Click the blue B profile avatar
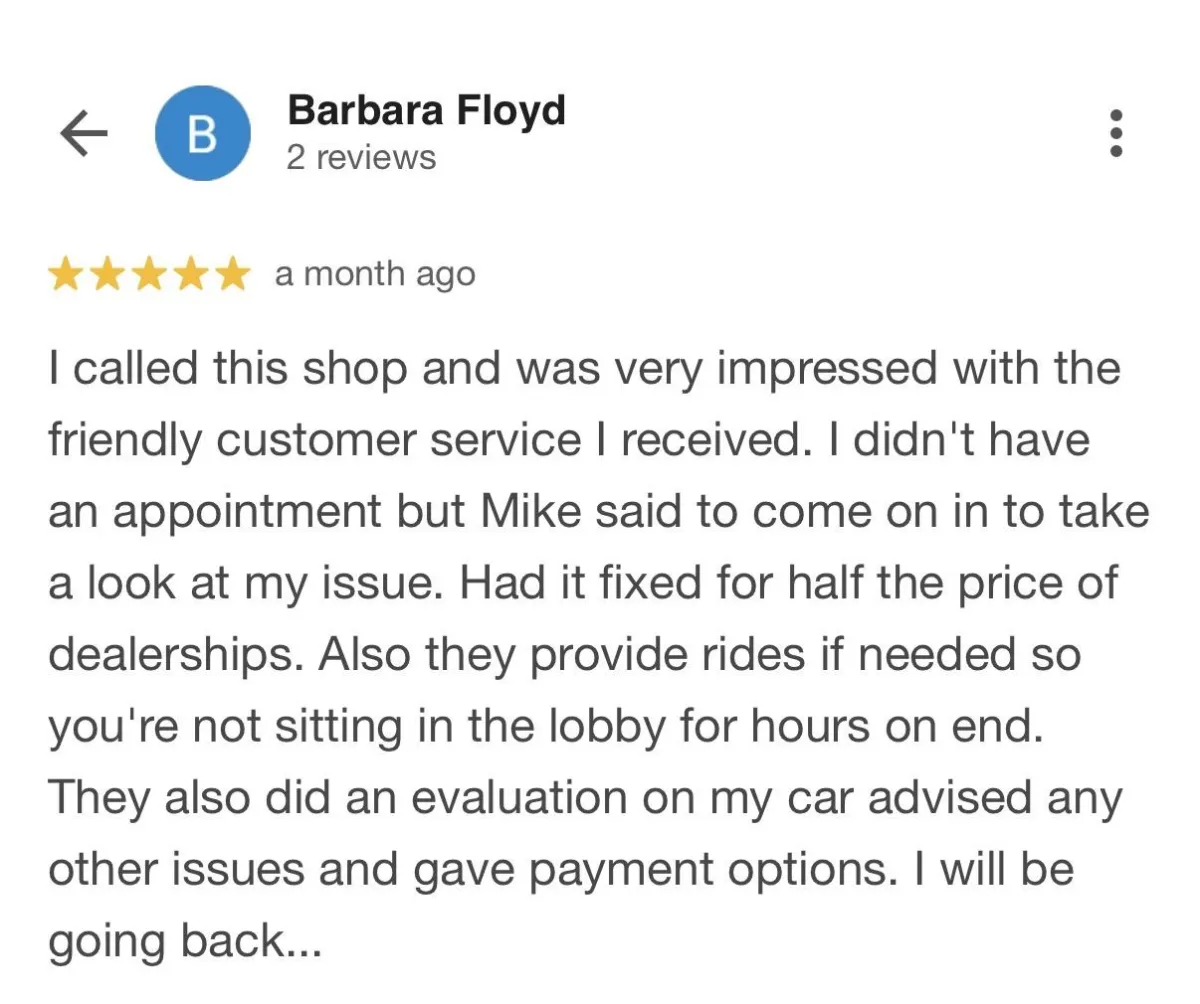 202,133
